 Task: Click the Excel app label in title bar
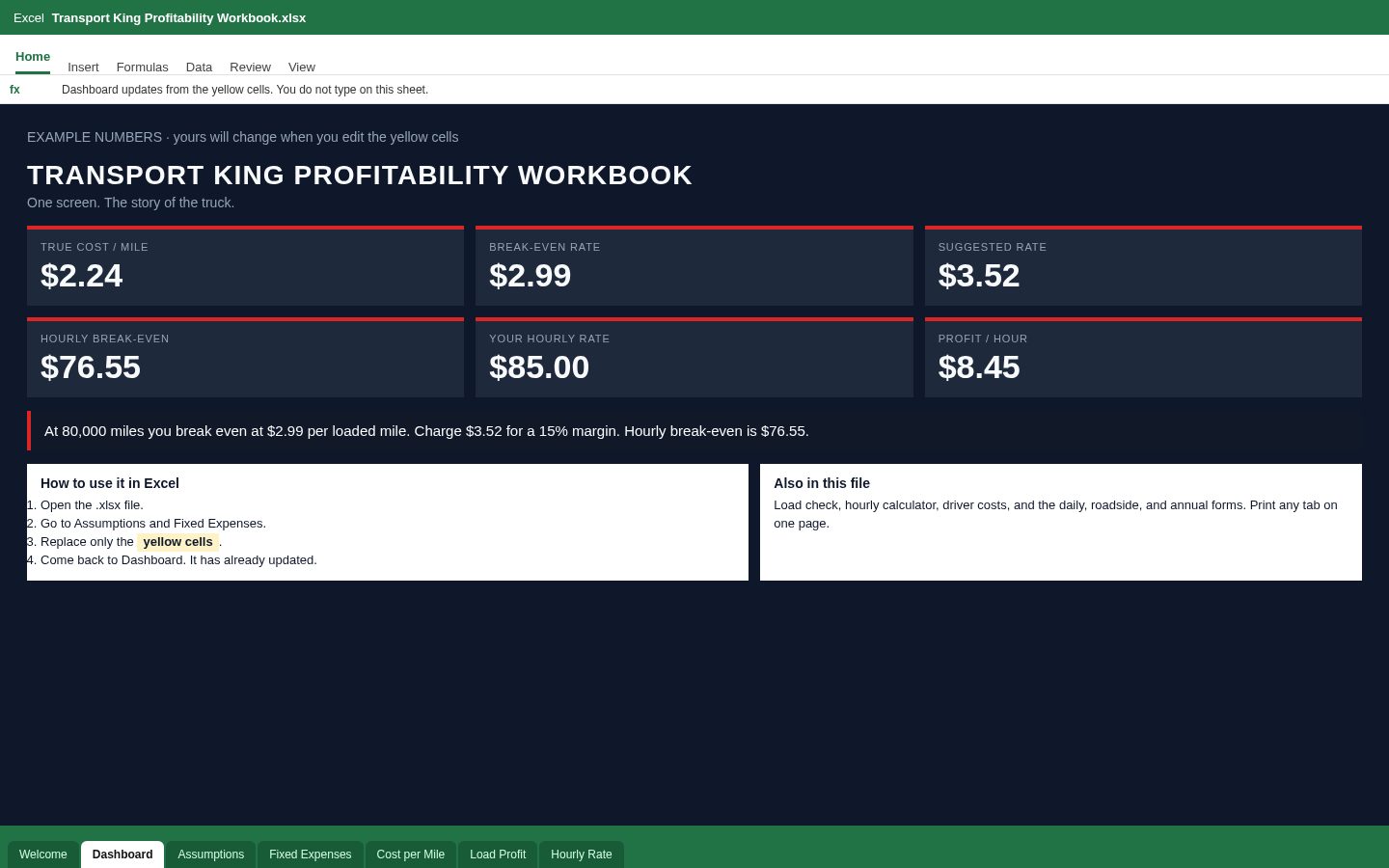pyautogui.click(x=29, y=18)
